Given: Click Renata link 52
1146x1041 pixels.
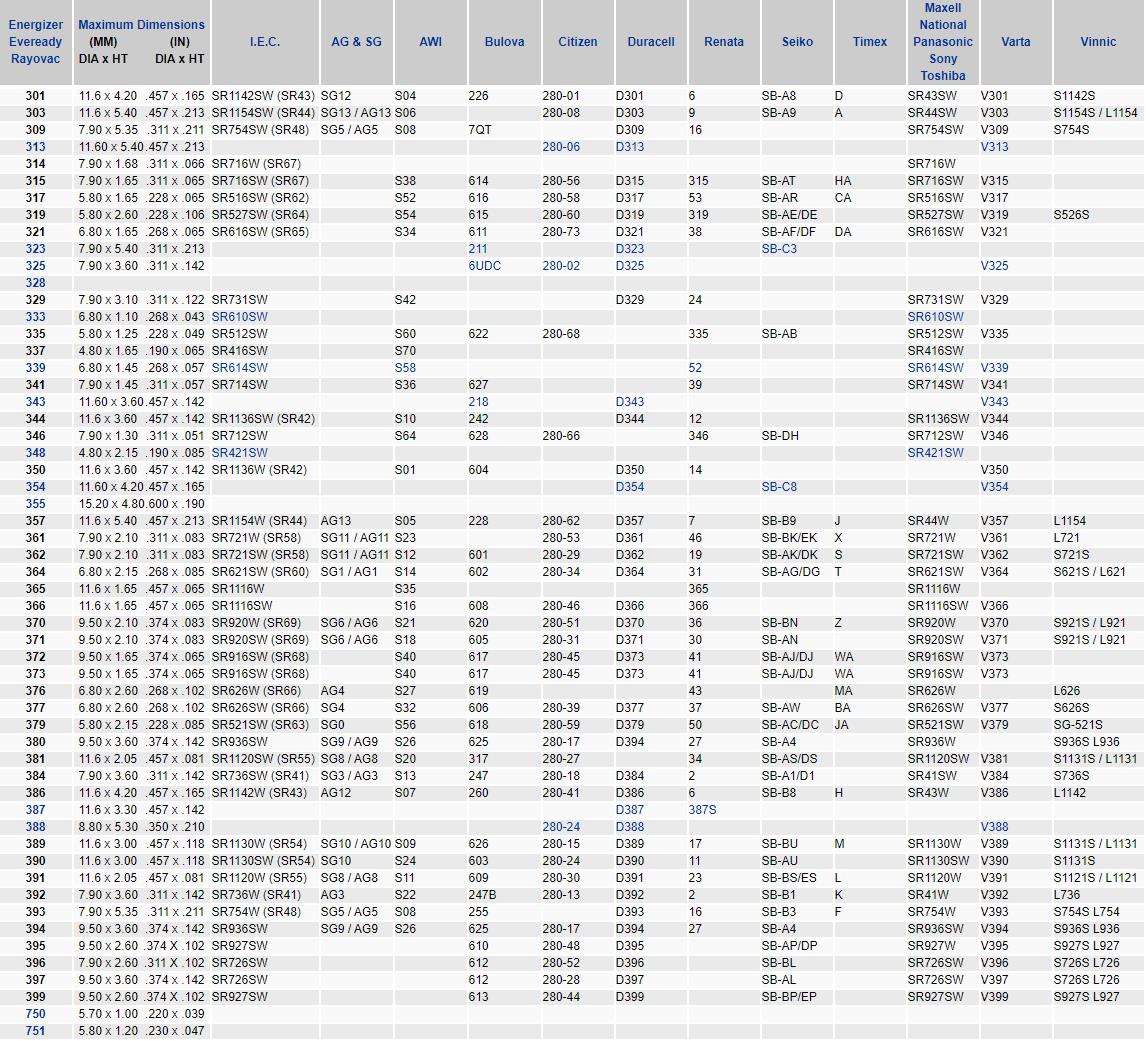Looking at the screenshot, I should click(695, 368).
